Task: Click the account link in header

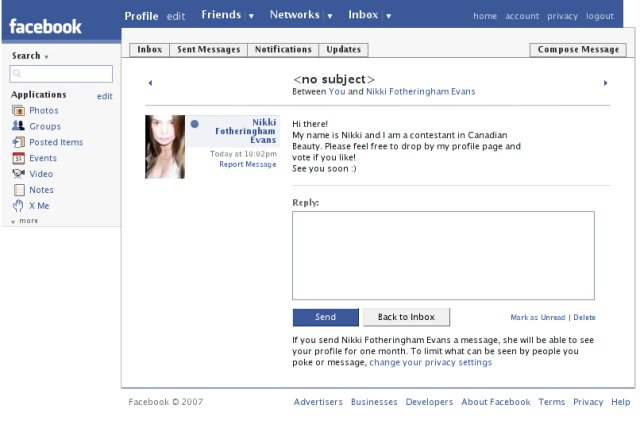Action: click(522, 16)
